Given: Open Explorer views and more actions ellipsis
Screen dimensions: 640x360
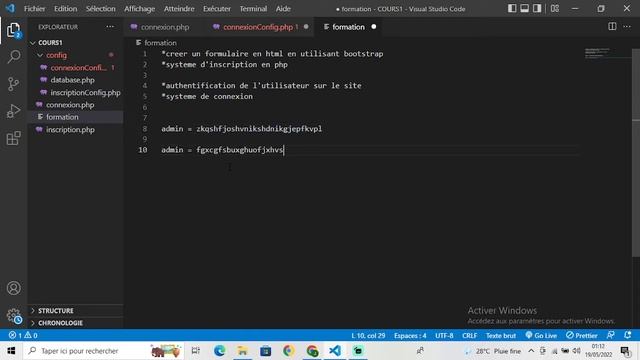Looking at the screenshot, I should (x=110, y=27).
